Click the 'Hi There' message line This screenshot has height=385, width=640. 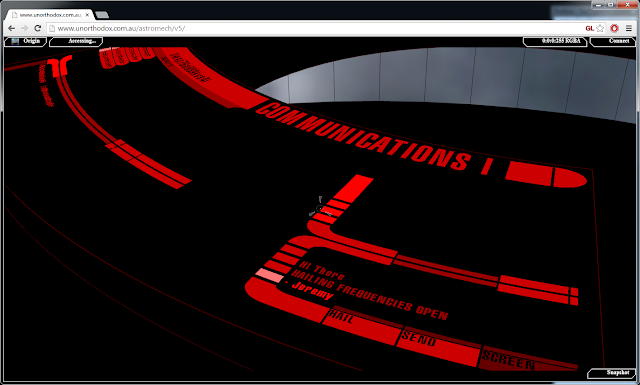pyautogui.click(x=322, y=270)
